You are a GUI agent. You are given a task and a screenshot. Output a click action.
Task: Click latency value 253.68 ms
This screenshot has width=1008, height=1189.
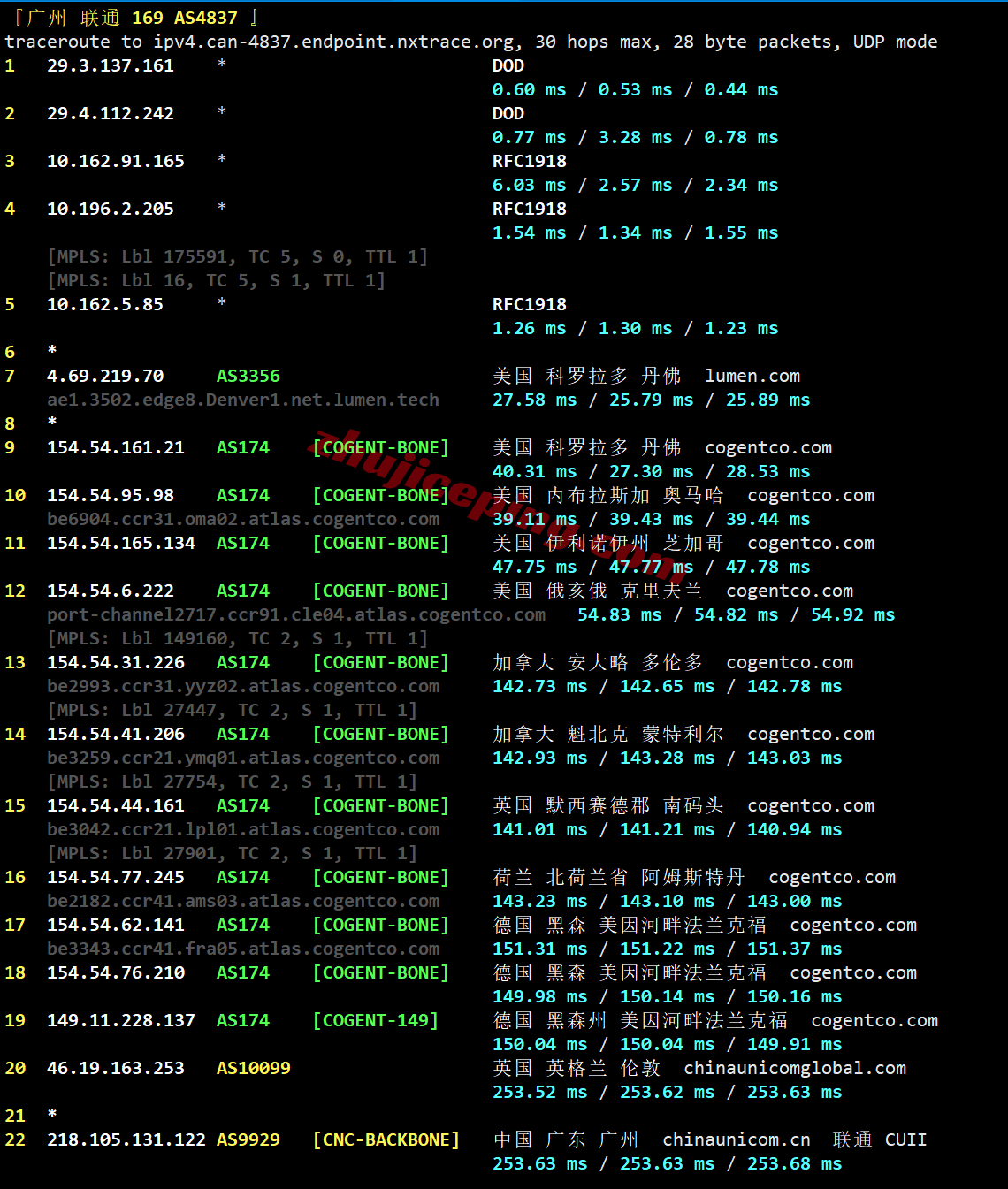tap(795, 1163)
